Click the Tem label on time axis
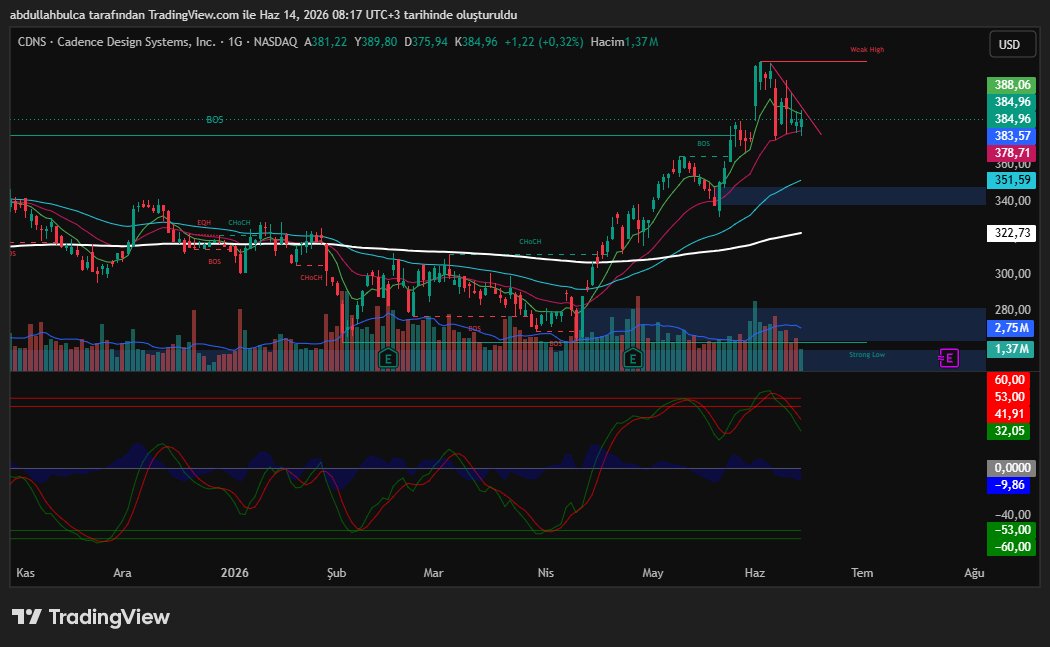The height and width of the screenshot is (647, 1050). 862,573
